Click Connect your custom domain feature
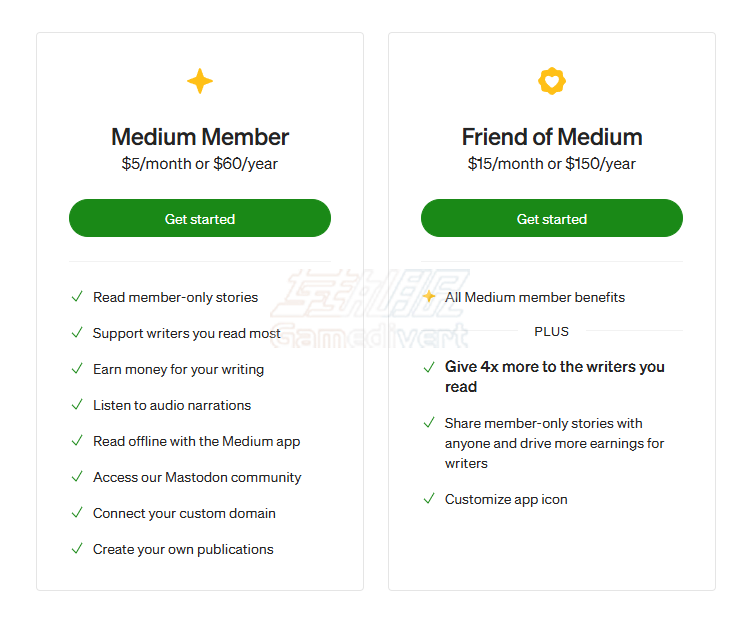 point(184,513)
